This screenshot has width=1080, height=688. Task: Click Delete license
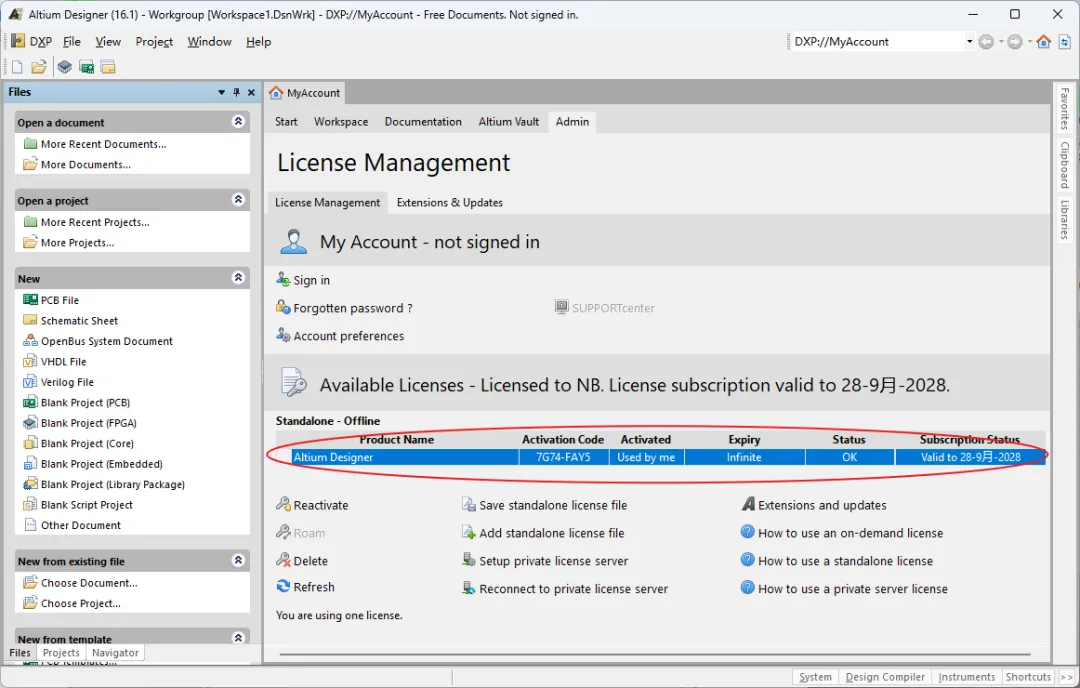[311, 561]
